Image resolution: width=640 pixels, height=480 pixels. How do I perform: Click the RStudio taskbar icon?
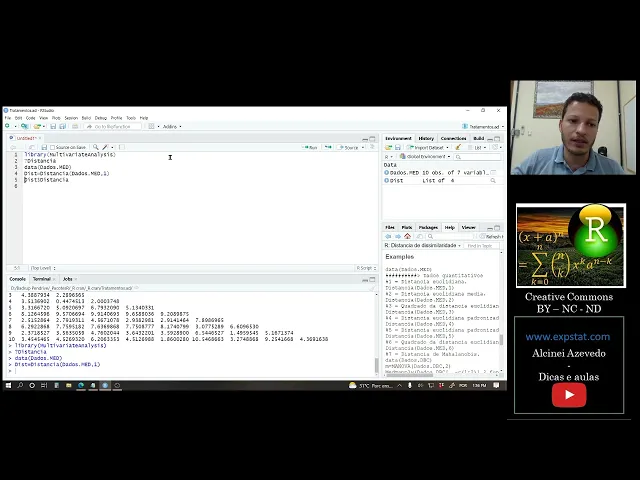[x=105, y=385]
